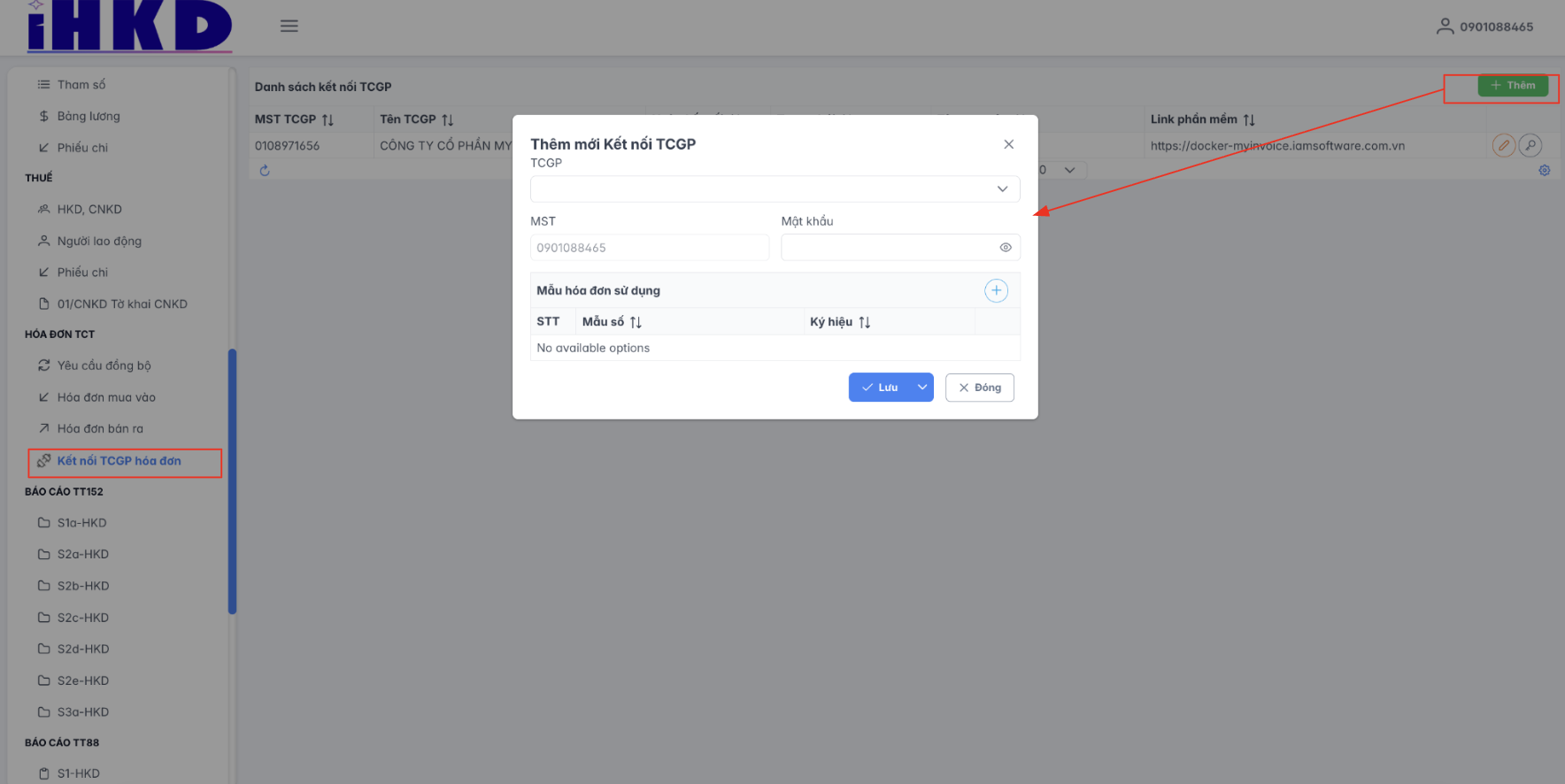Click the orange edit pencil icon
Viewport: 1565px width, 784px height.
1503,145
